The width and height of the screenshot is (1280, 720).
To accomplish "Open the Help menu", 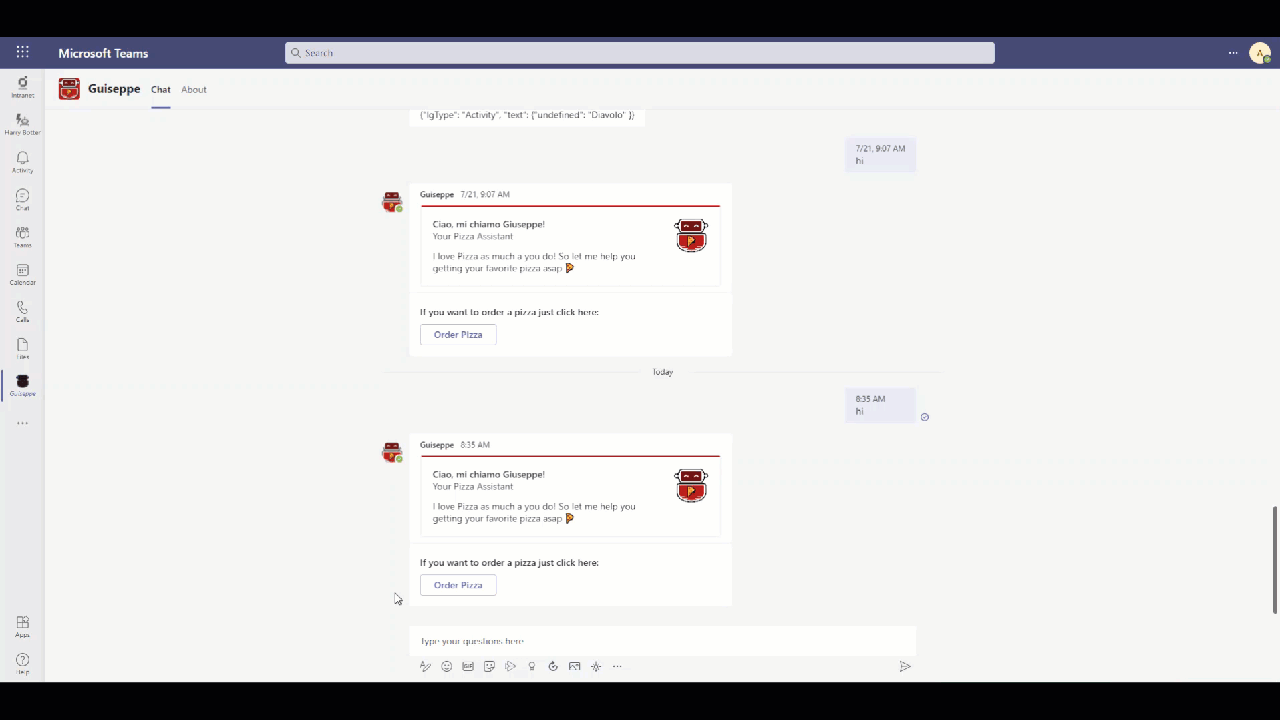I will tap(22, 664).
